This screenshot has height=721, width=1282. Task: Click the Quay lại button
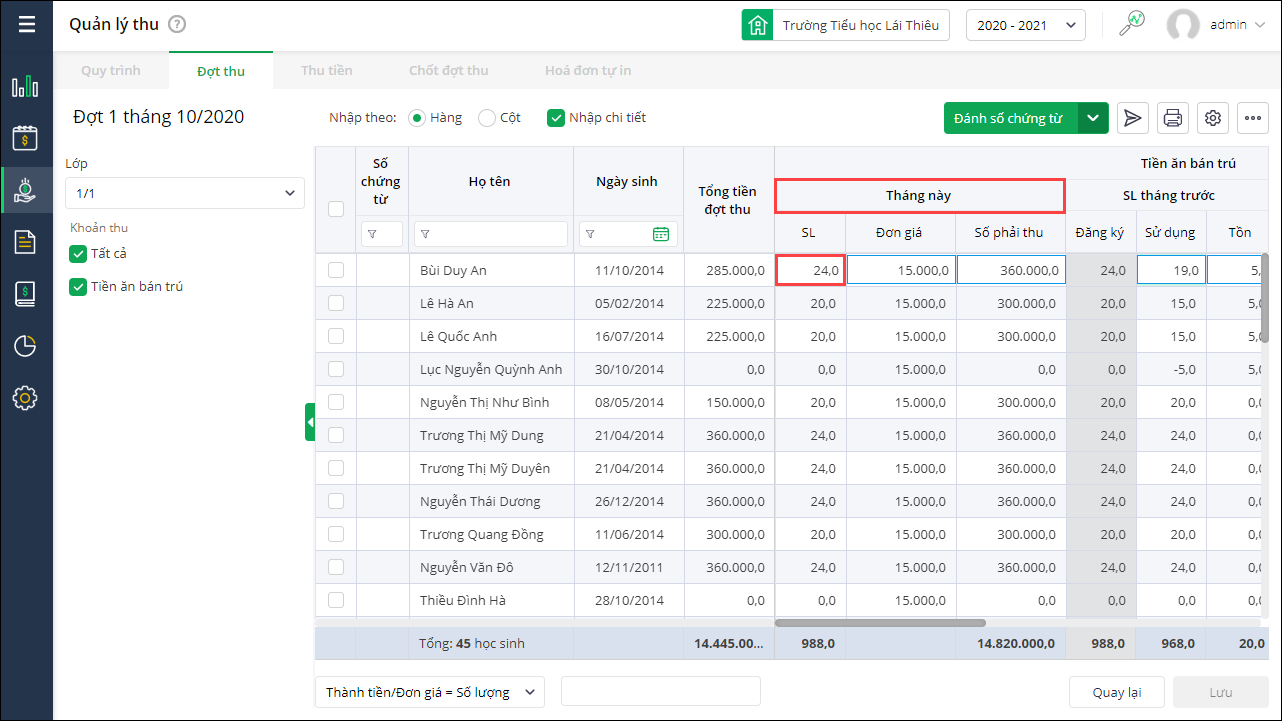(1115, 692)
